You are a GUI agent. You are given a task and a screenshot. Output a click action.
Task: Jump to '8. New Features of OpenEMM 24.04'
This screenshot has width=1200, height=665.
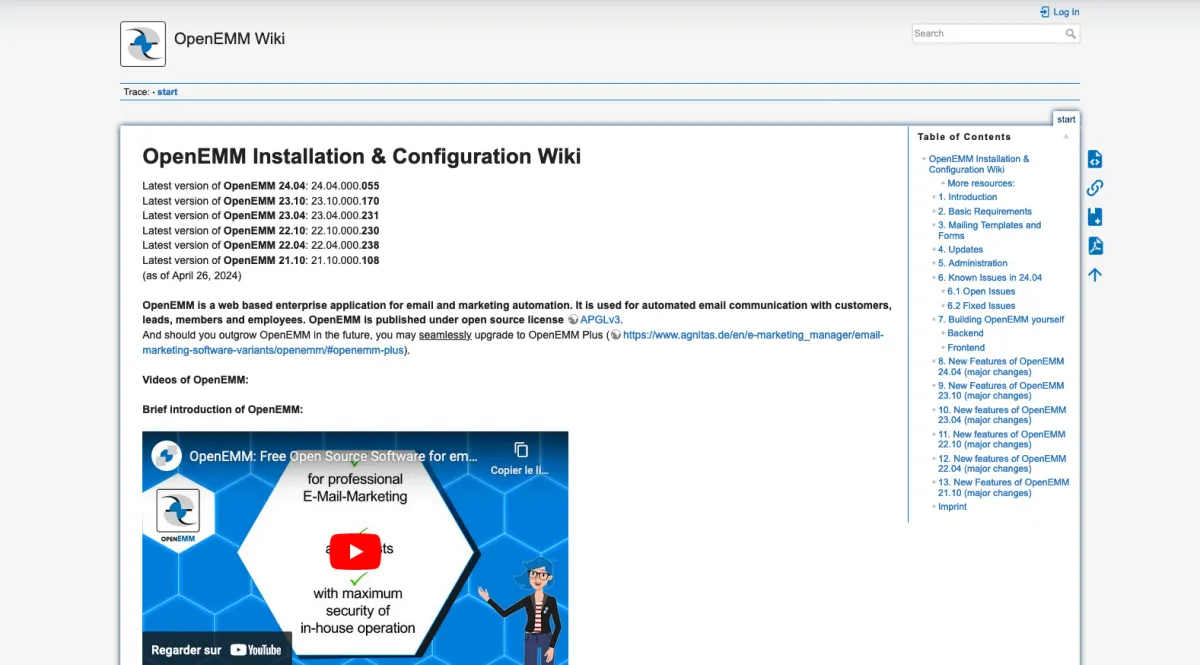point(1001,367)
